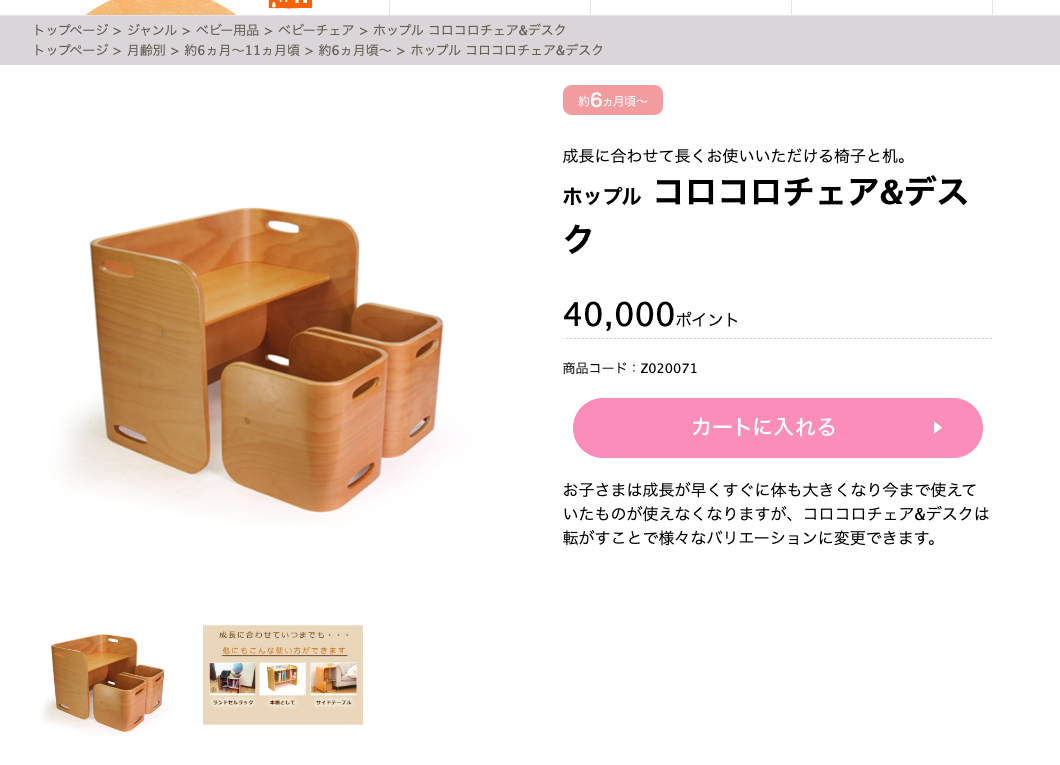Click ホップル コロコロチェア&デスク in second breadcrumb
1060x765 pixels.
click(x=506, y=50)
